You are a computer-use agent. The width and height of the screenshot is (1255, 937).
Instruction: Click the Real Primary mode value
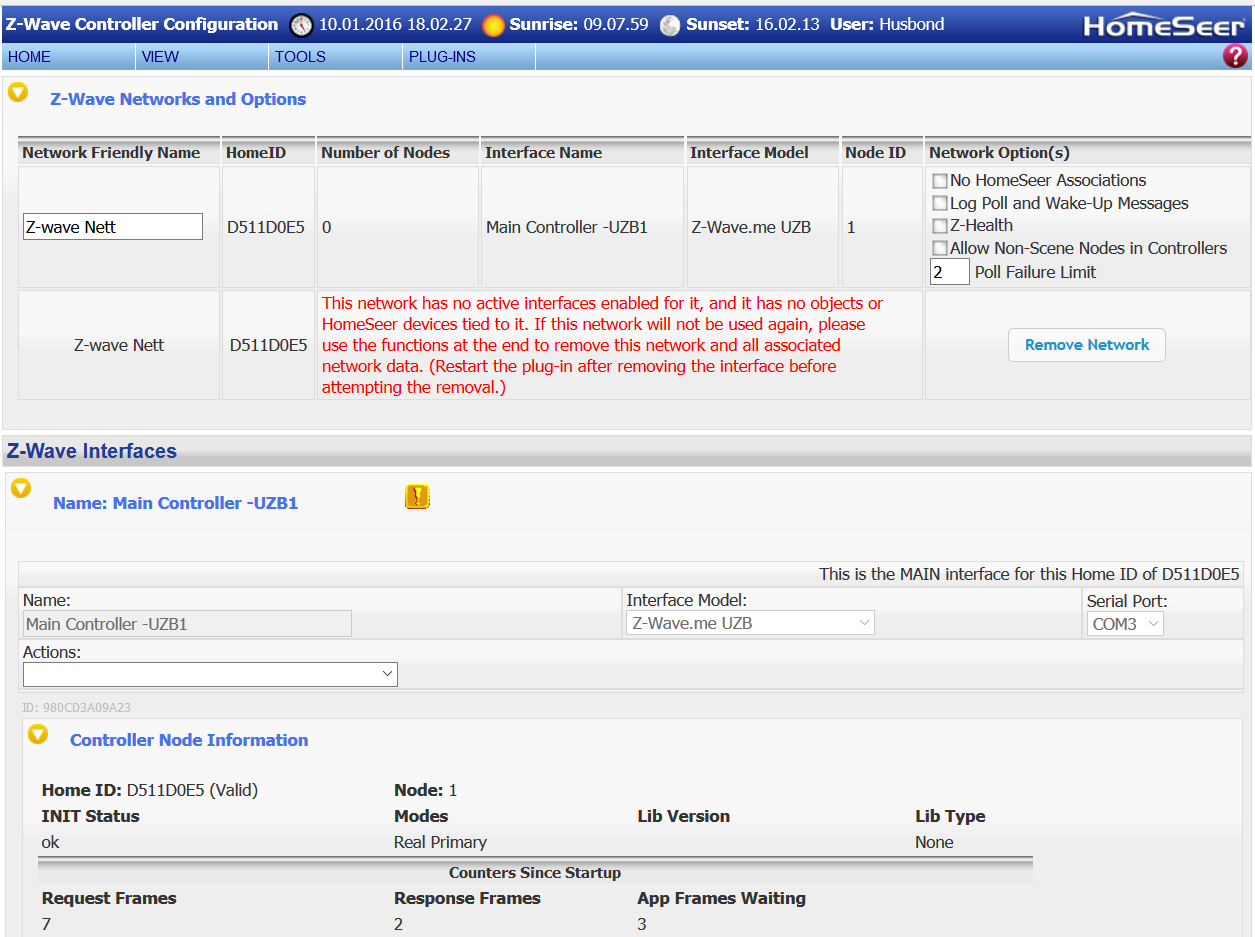coord(440,842)
